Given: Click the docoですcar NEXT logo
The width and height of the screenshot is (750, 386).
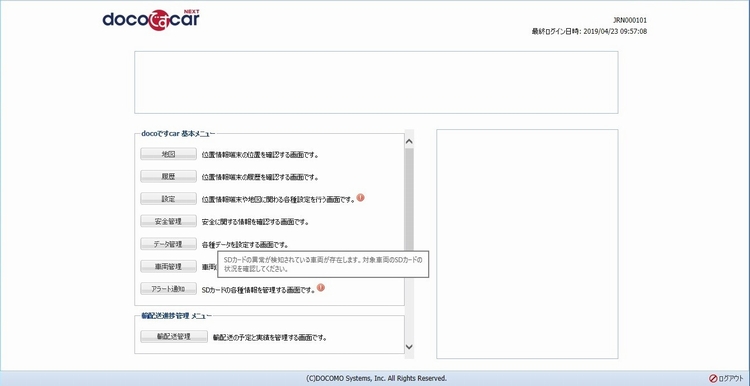Looking at the screenshot, I should point(151,20).
